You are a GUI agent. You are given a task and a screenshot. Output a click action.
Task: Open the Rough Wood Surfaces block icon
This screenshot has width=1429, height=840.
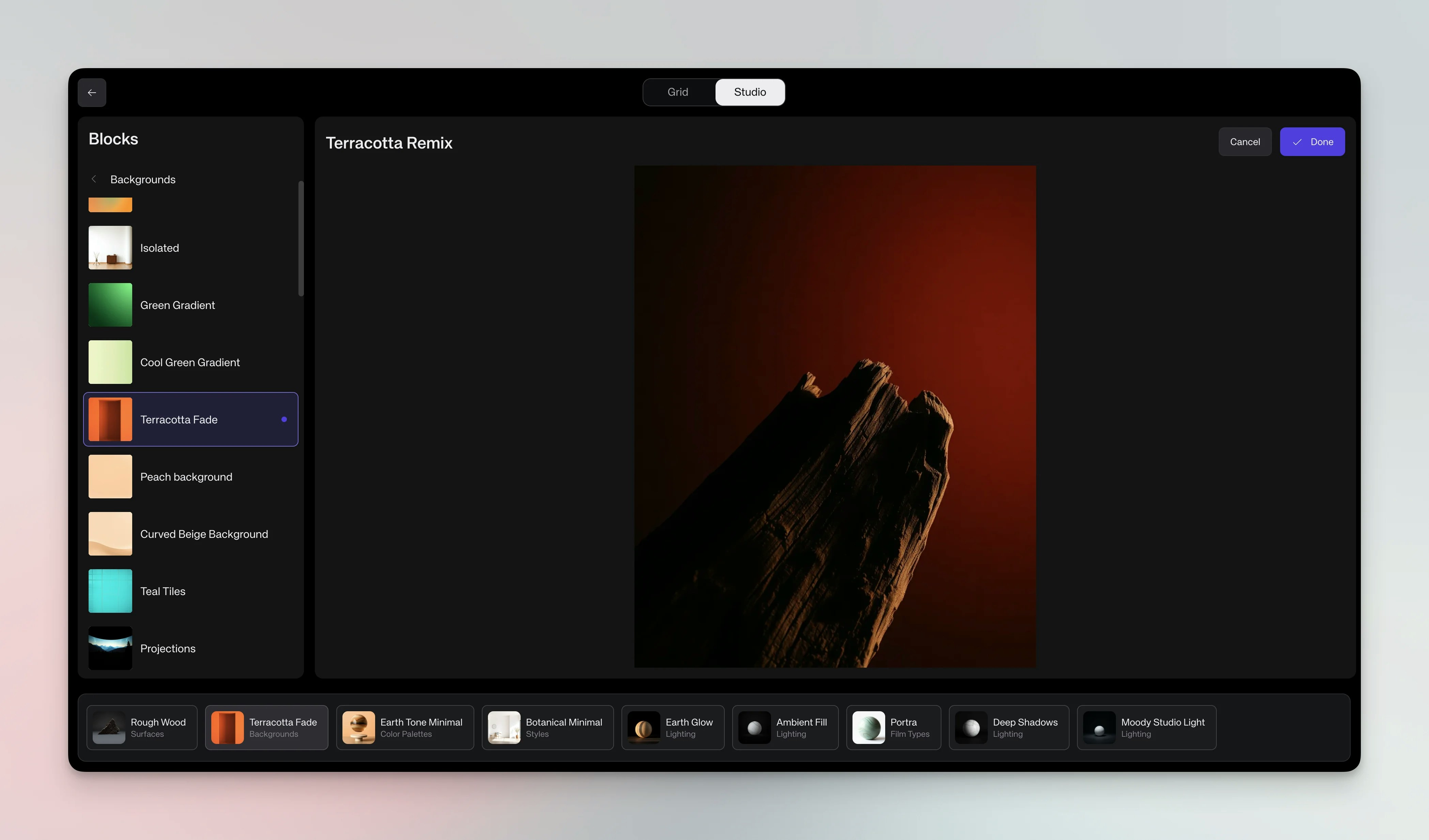109,727
